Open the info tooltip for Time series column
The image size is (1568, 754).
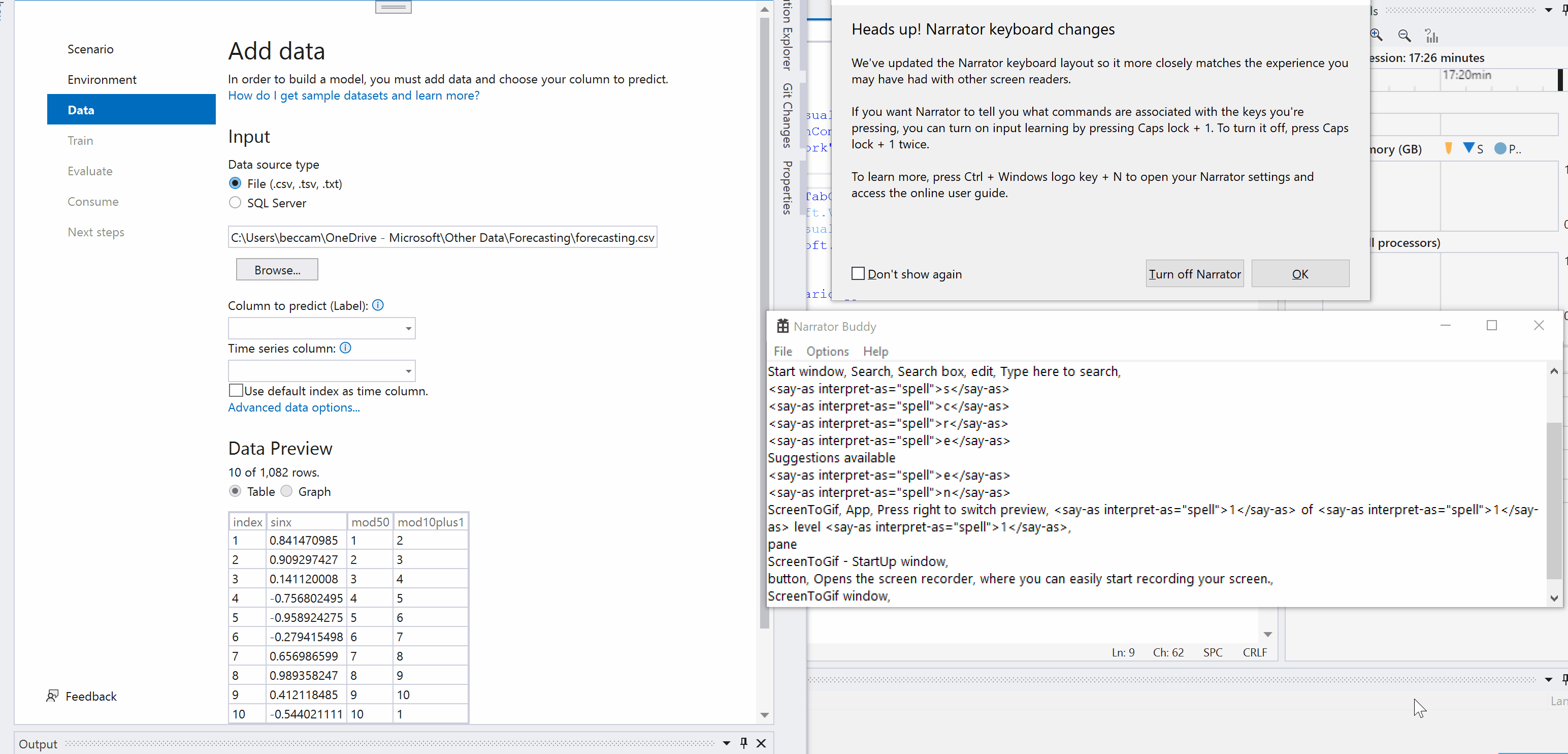(x=345, y=348)
